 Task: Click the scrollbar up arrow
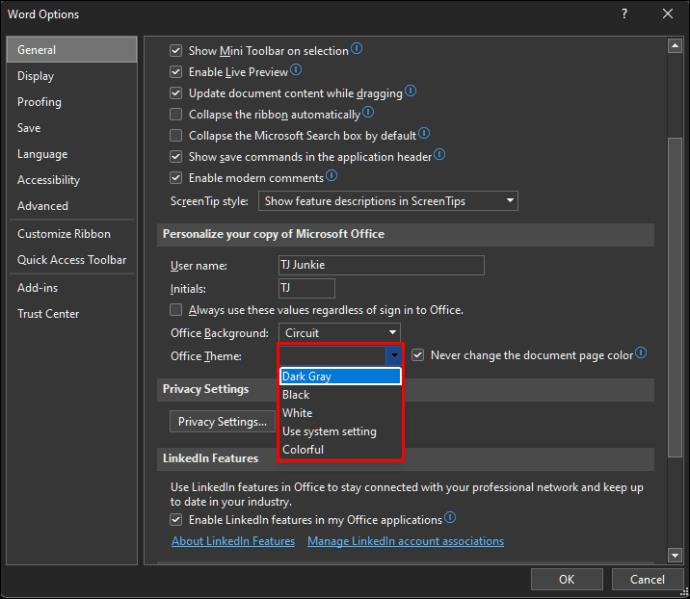tap(675, 46)
